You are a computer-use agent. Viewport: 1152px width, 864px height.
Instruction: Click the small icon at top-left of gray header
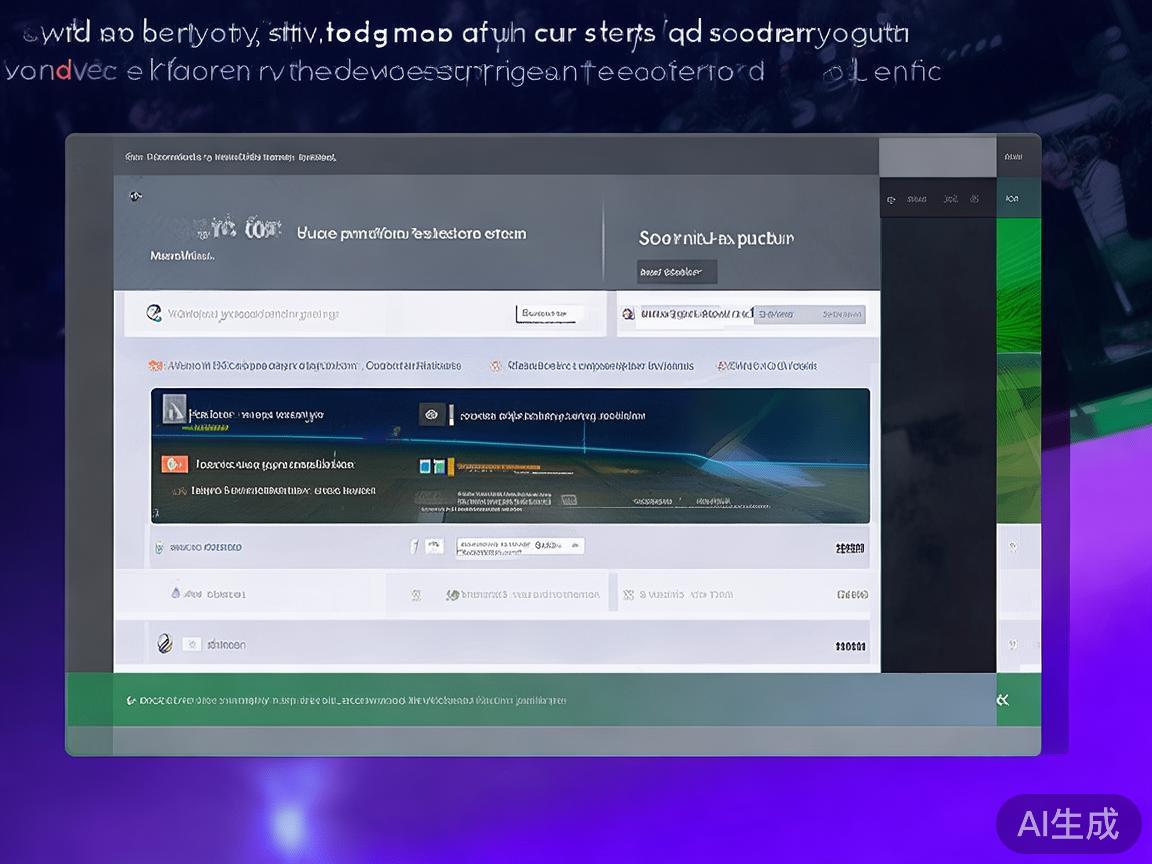tap(136, 196)
